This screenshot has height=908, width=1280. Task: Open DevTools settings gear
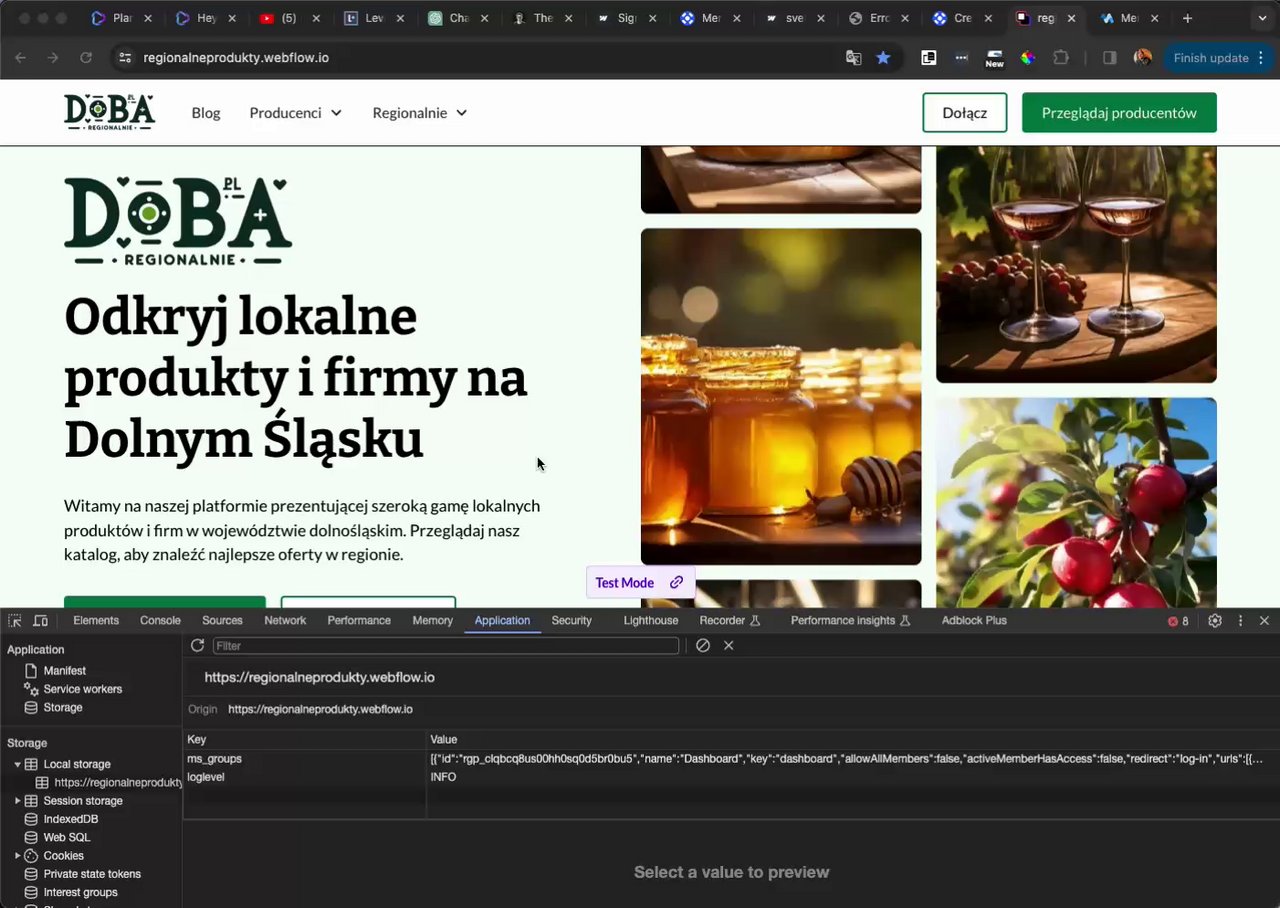pos(1215,621)
